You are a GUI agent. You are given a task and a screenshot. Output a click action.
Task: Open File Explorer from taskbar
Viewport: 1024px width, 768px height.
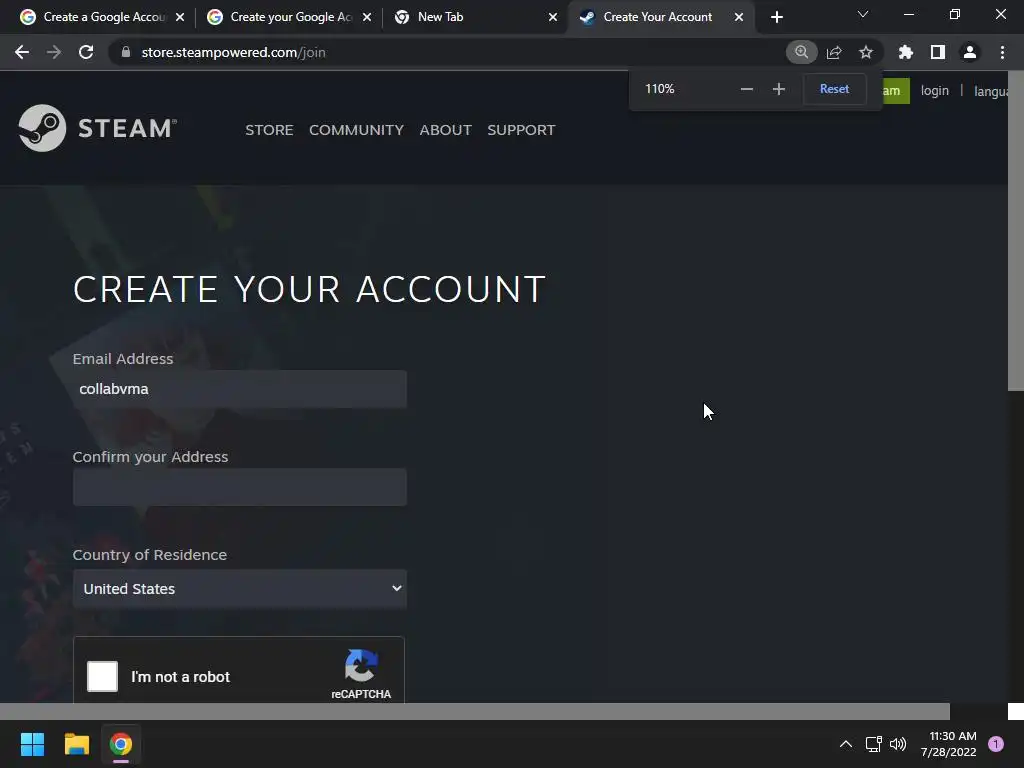(76, 744)
